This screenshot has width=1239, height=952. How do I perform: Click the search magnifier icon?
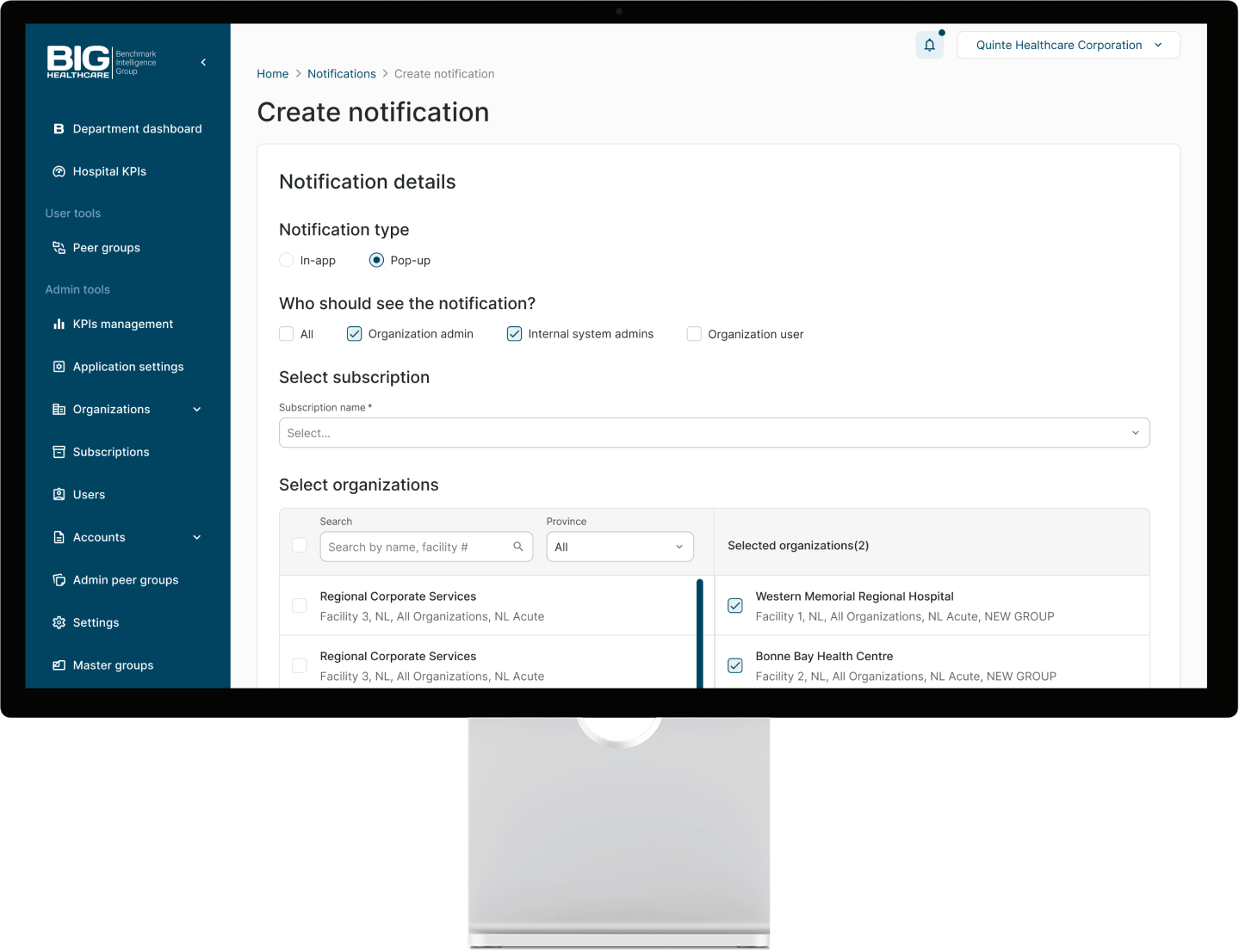517,547
